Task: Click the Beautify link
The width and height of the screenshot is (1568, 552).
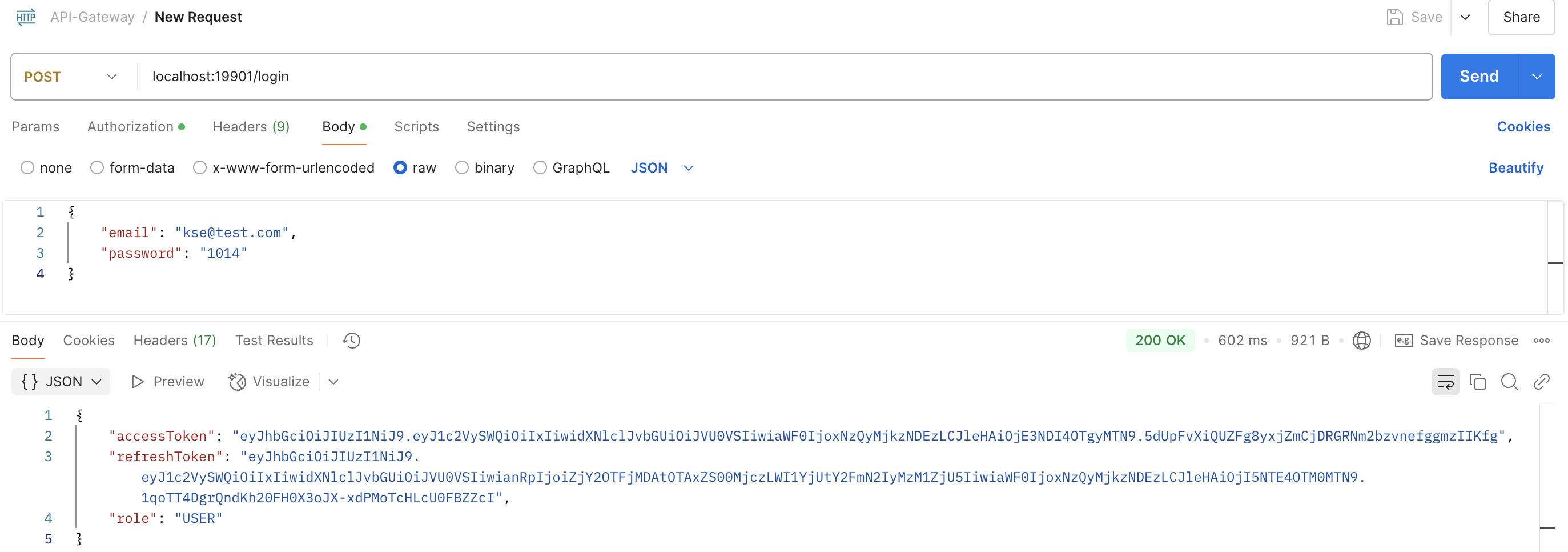Action: coord(1515,167)
